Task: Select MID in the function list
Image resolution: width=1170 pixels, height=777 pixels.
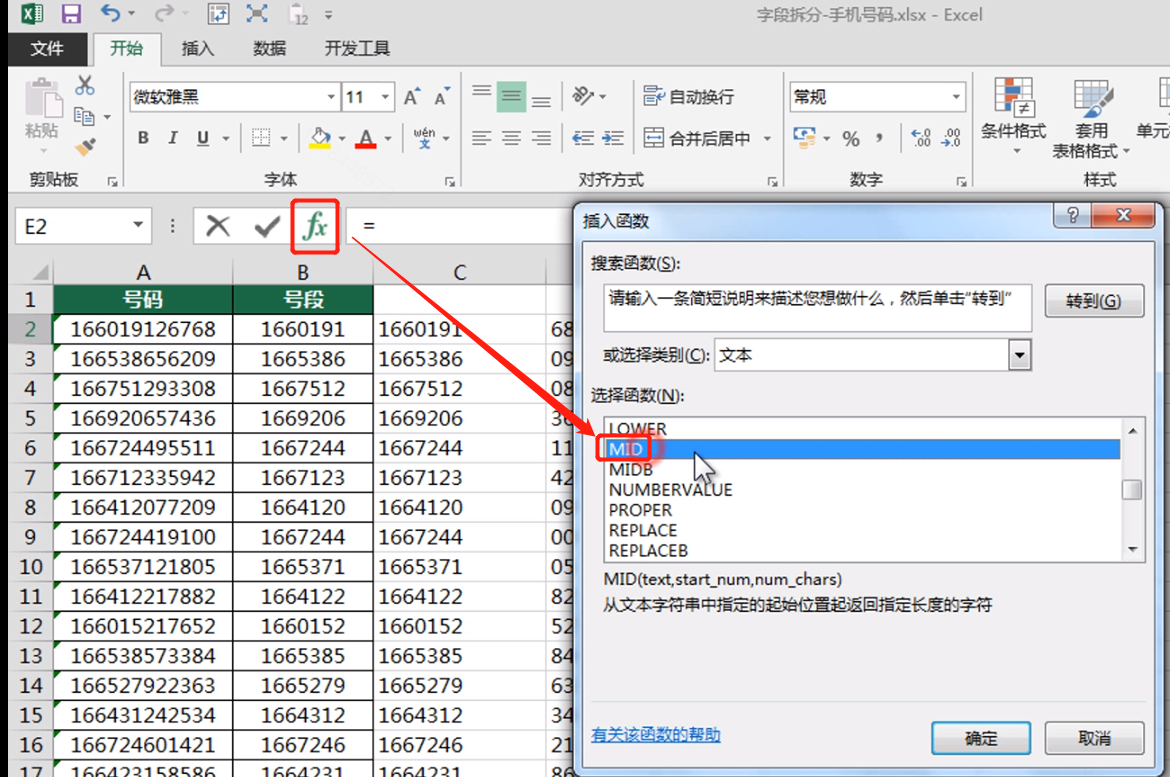Action: 862,449
